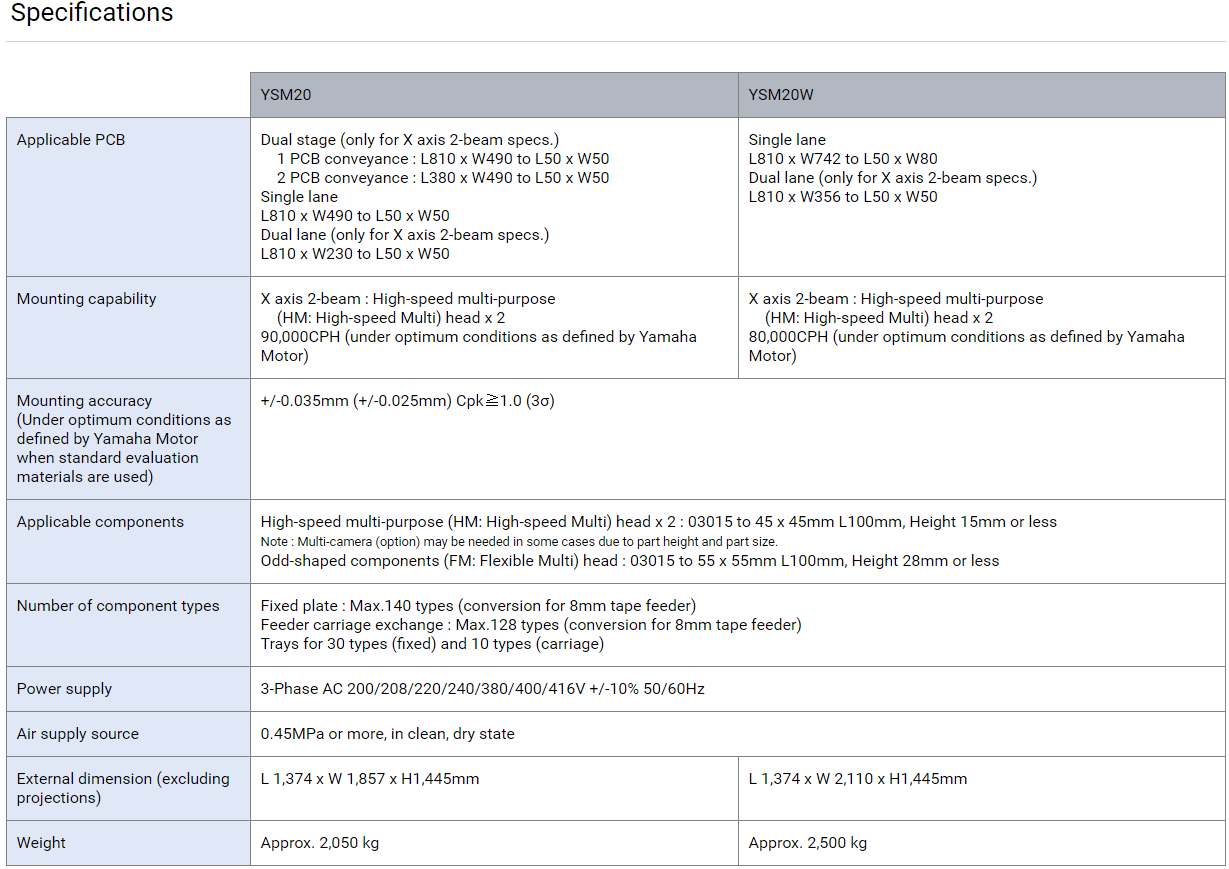This screenshot has height=869, width=1229.
Task: Click 'Approx. 2,500 kg' weight value
Action: 808,843
